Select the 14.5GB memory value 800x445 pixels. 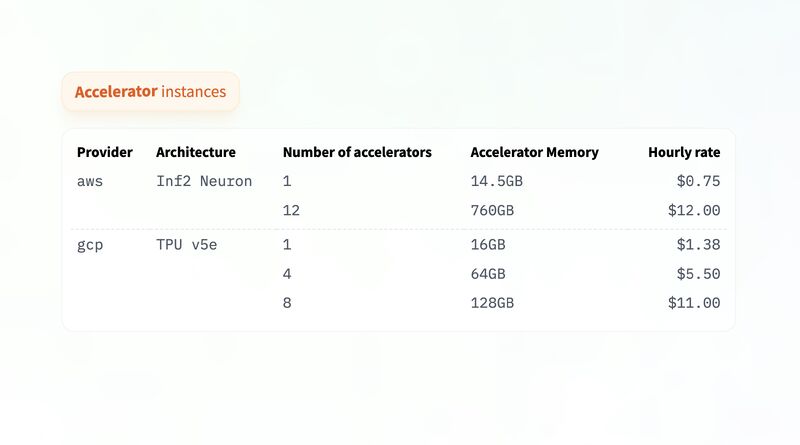pyautogui.click(x=496, y=181)
